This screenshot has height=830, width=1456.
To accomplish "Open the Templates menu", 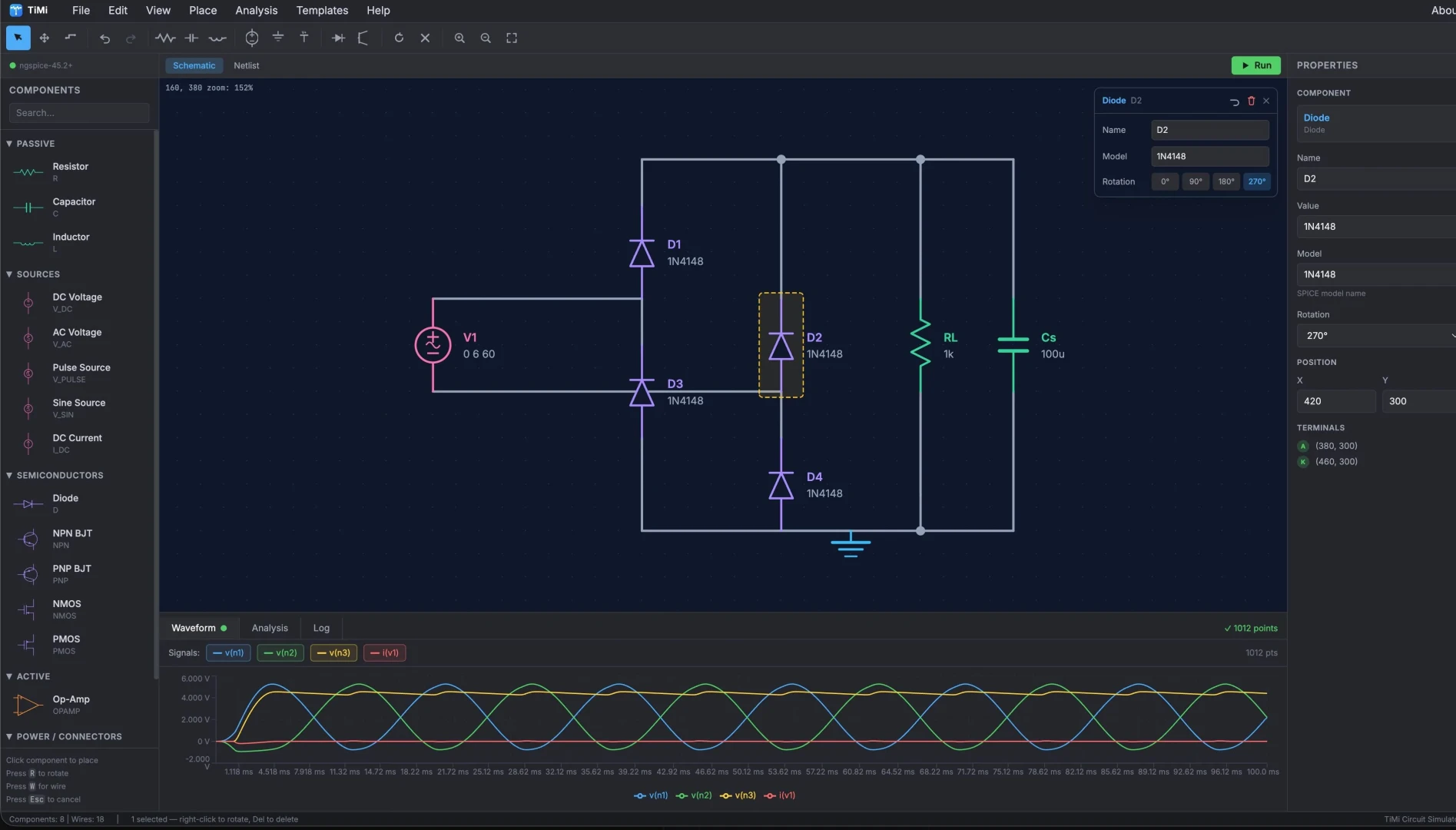I will (x=322, y=10).
